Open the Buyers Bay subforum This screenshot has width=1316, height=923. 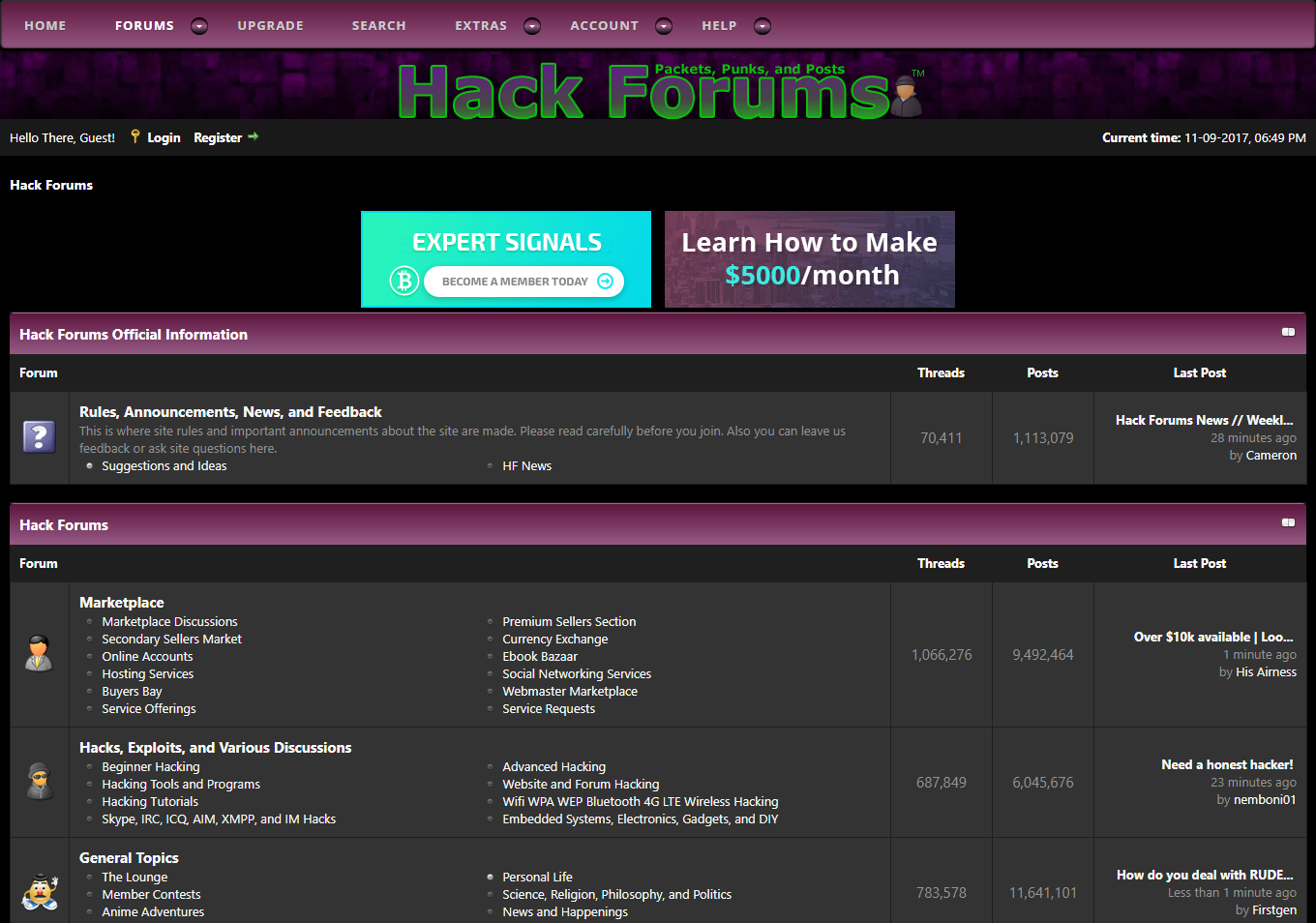[x=132, y=692]
